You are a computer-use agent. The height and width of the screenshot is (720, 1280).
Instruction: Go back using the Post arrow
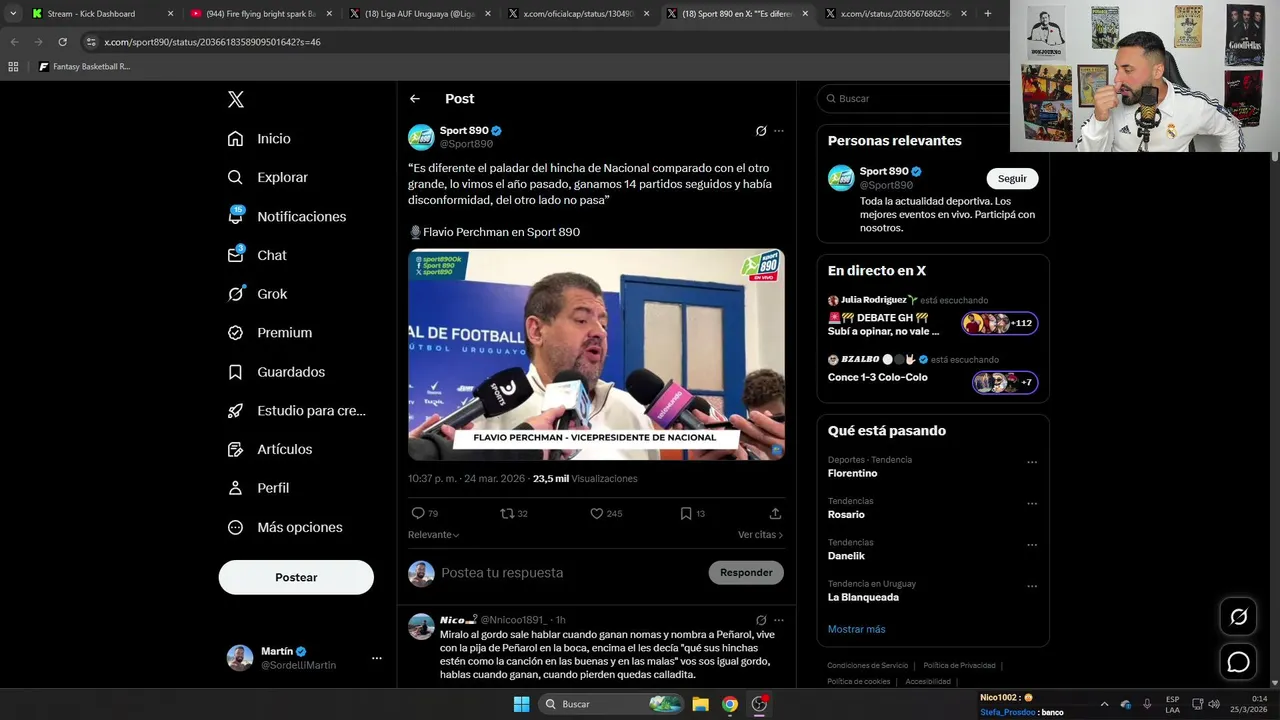[x=415, y=99]
